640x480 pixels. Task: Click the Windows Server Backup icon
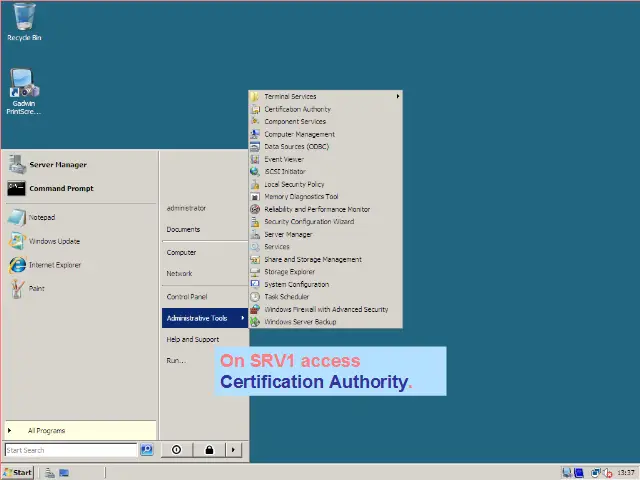255,322
